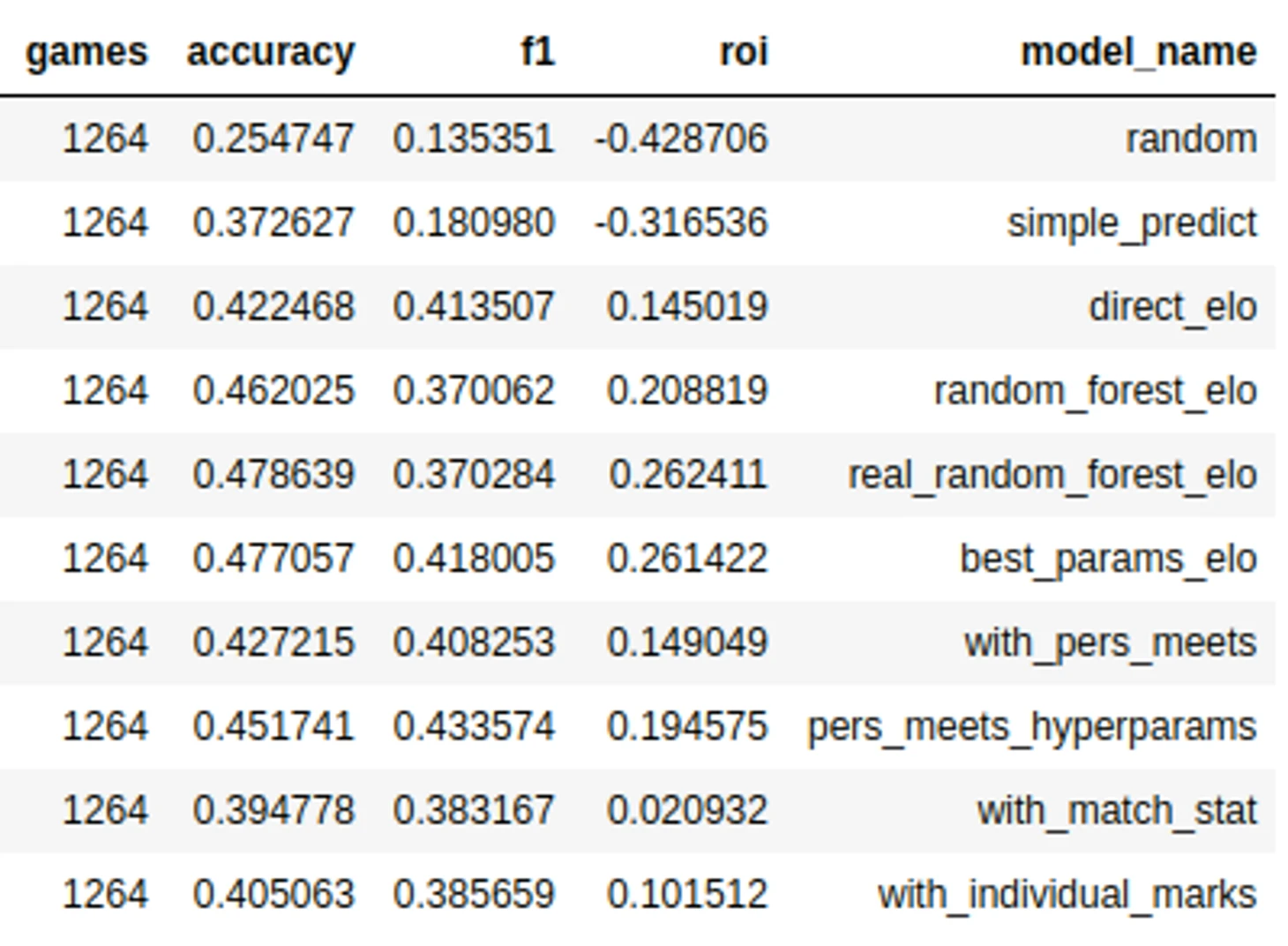This screenshot has width=1288, height=946.
Task: Select accuracy value 0.254747
Action: tap(273, 139)
